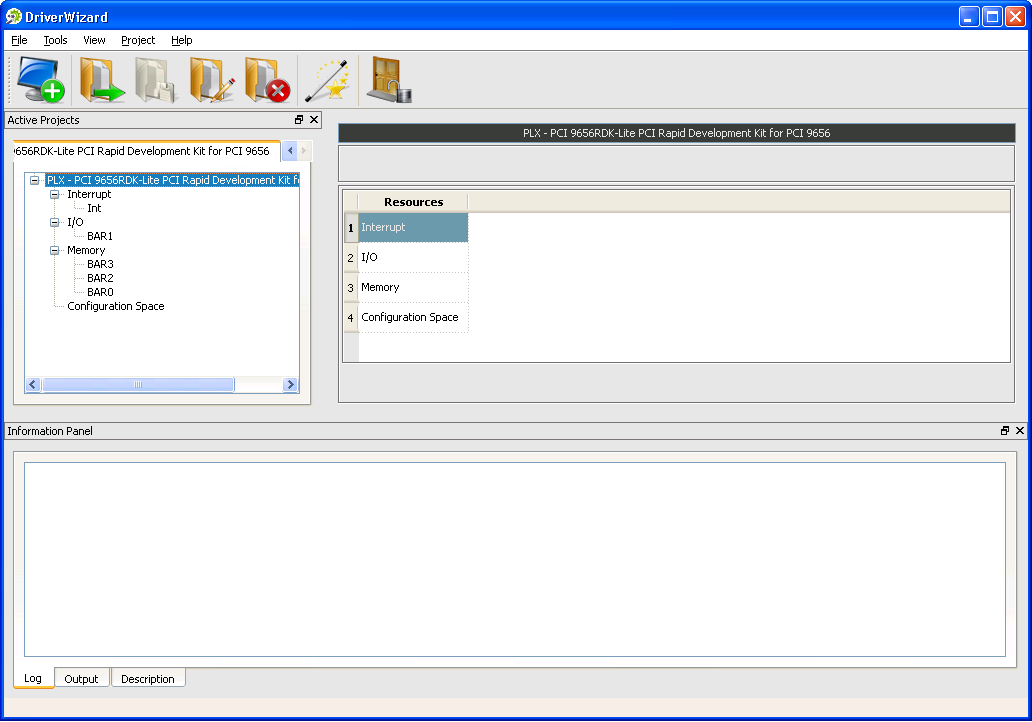Screen dimensions: 1032x722
Task: Open the Tools menu
Action: point(55,40)
